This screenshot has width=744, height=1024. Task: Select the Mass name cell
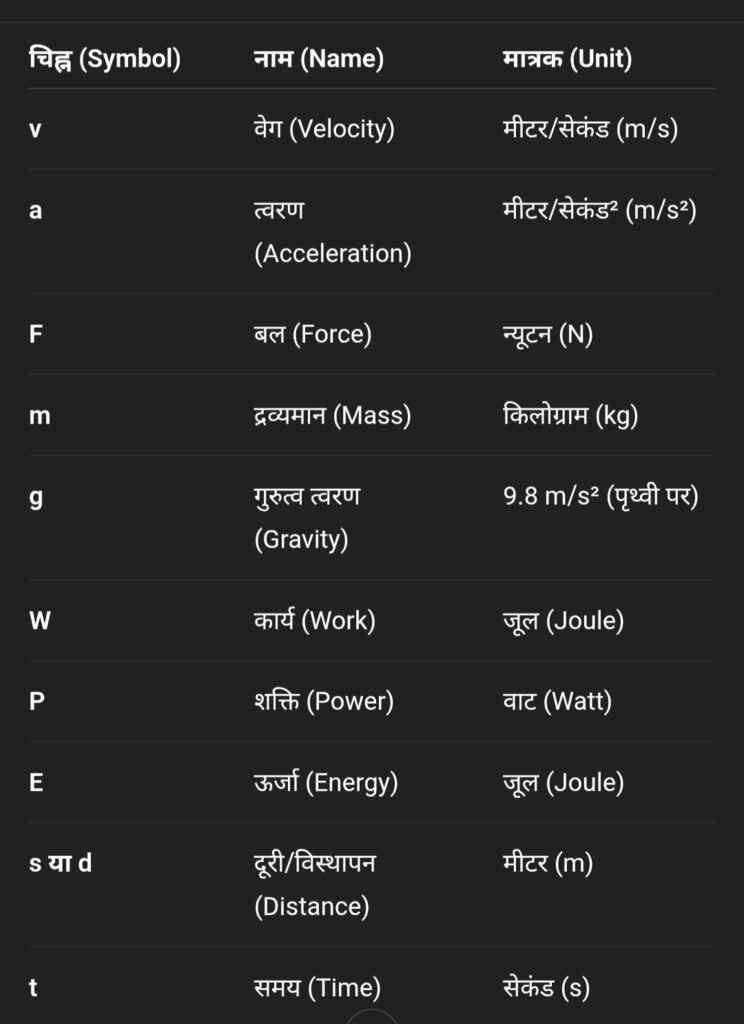[332, 415]
